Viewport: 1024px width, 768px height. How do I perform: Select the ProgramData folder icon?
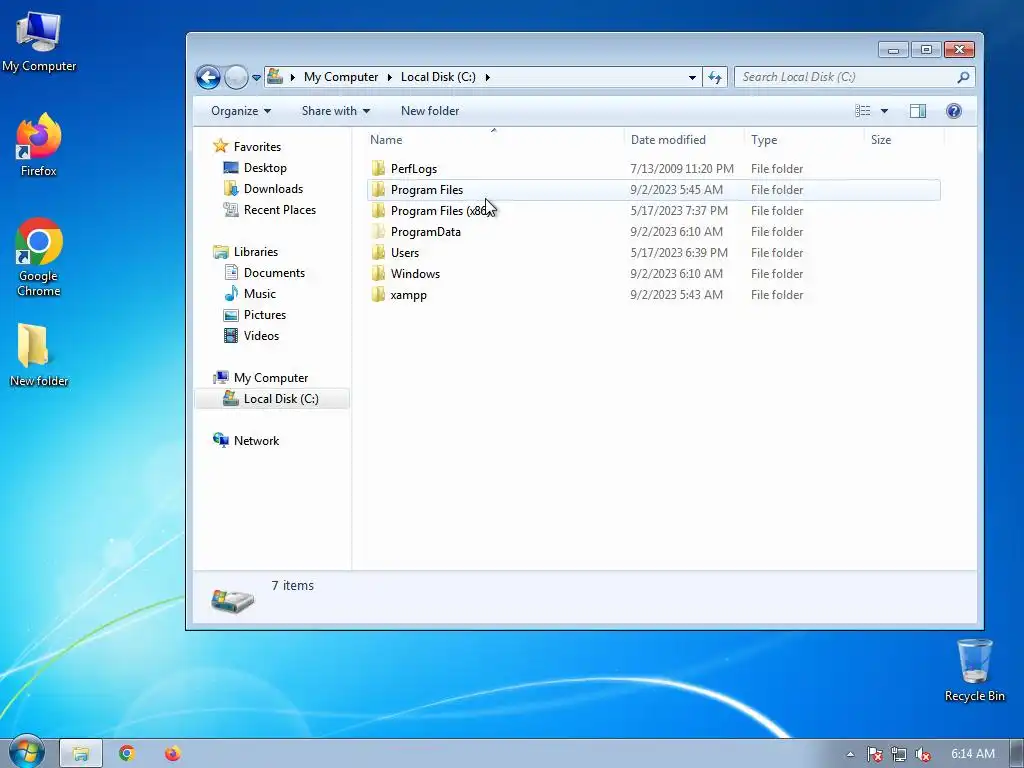click(378, 232)
